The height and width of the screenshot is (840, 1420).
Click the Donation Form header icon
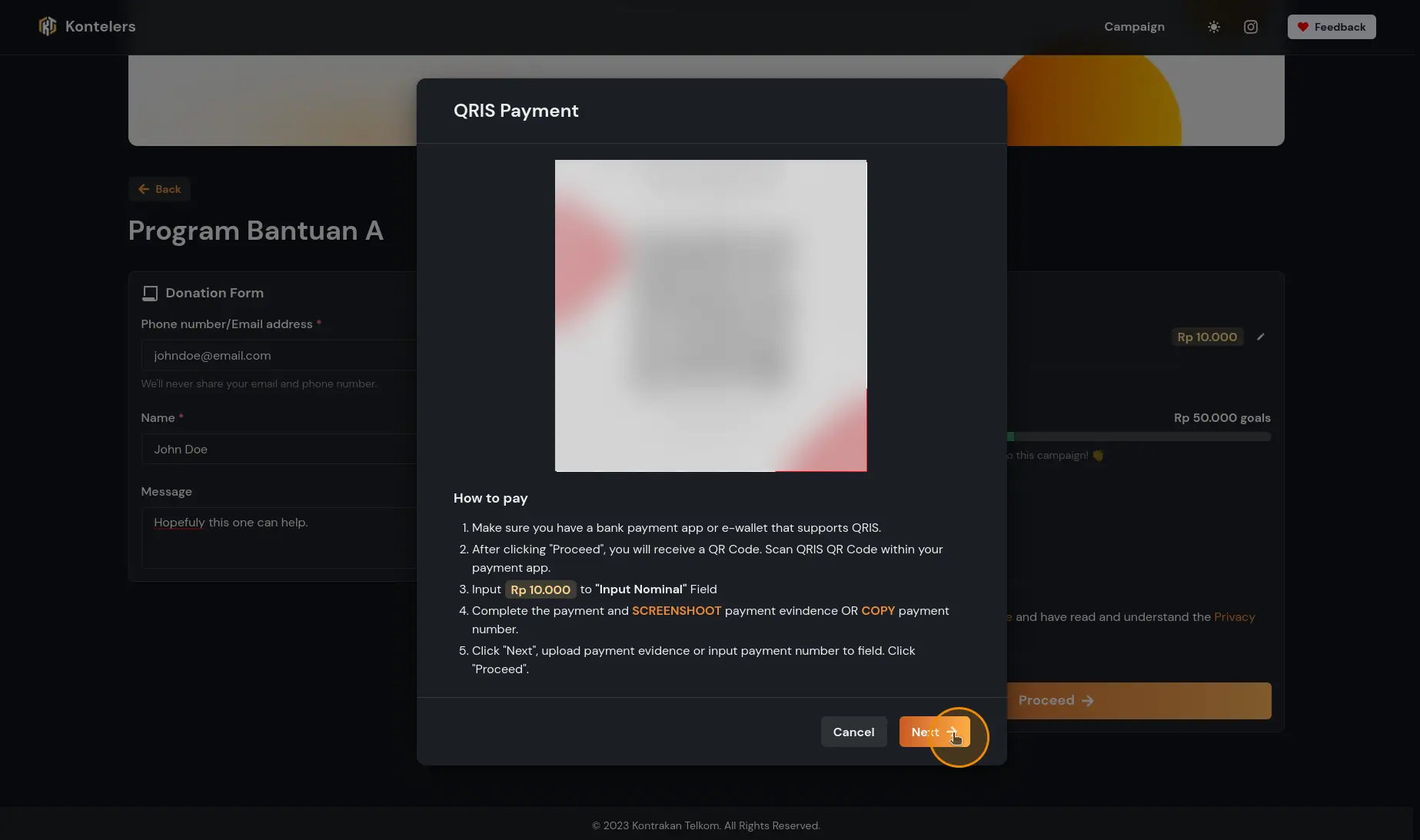coord(150,294)
